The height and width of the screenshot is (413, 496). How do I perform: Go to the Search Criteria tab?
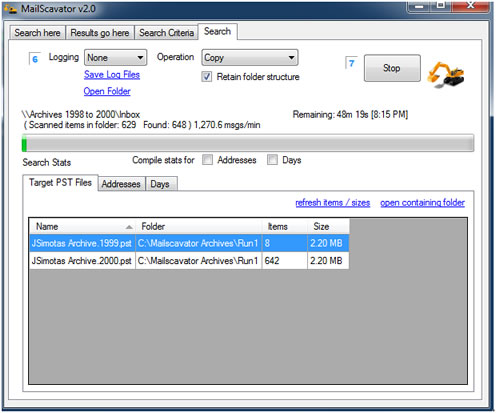pos(166,33)
